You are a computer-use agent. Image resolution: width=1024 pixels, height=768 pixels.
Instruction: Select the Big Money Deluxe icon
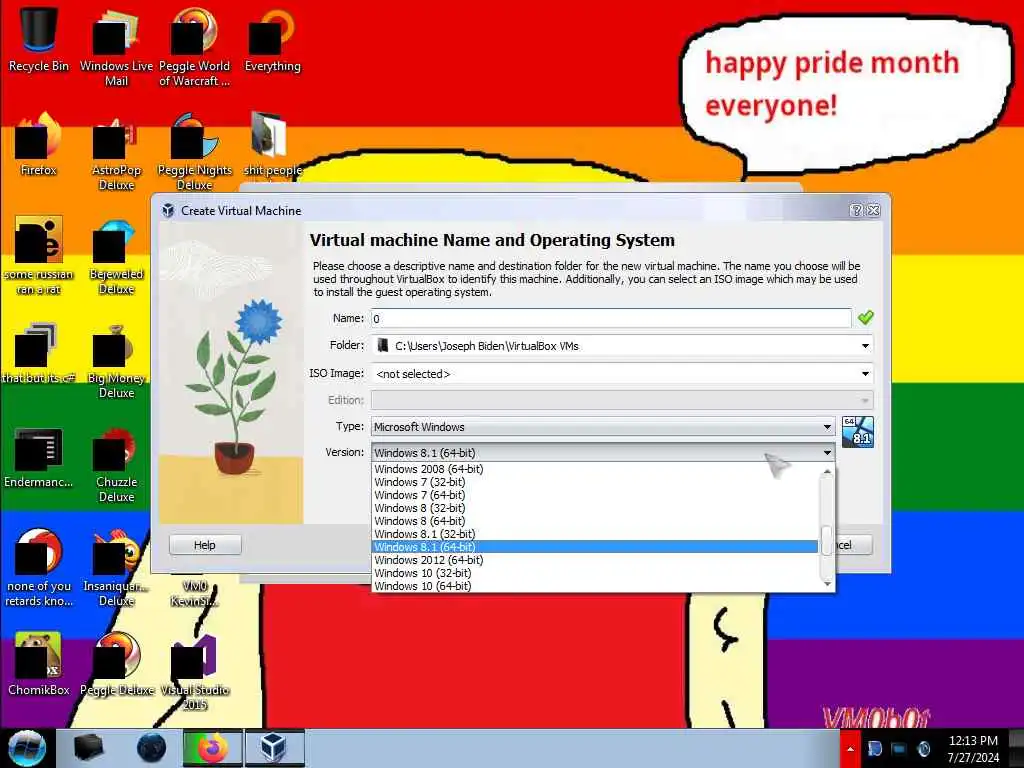(x=116, y=360)
